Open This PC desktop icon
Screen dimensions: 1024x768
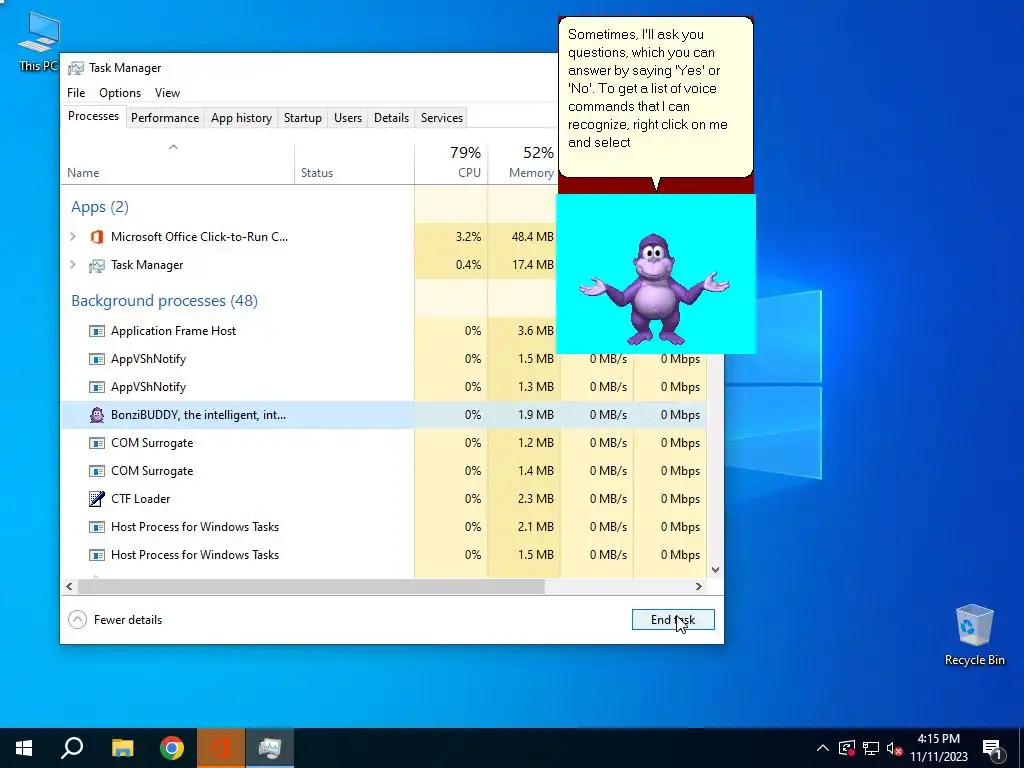pos(39,40)
